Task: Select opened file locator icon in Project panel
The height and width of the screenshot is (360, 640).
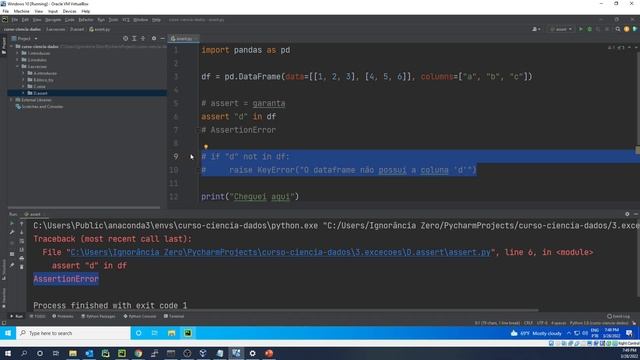Action: [125, 38]
